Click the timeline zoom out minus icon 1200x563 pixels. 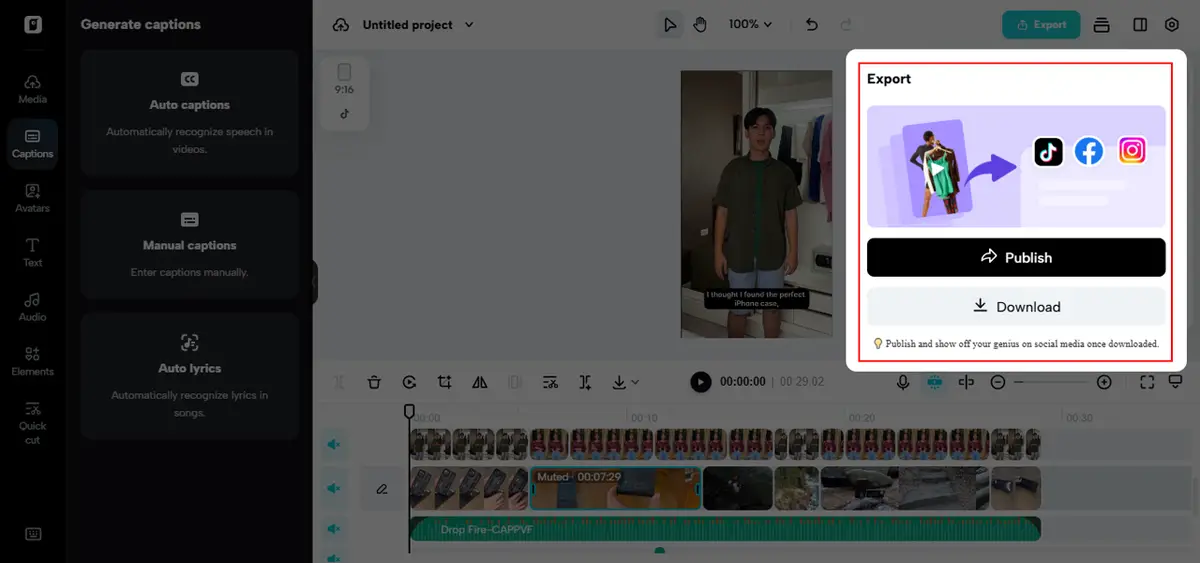pos(998,382)
